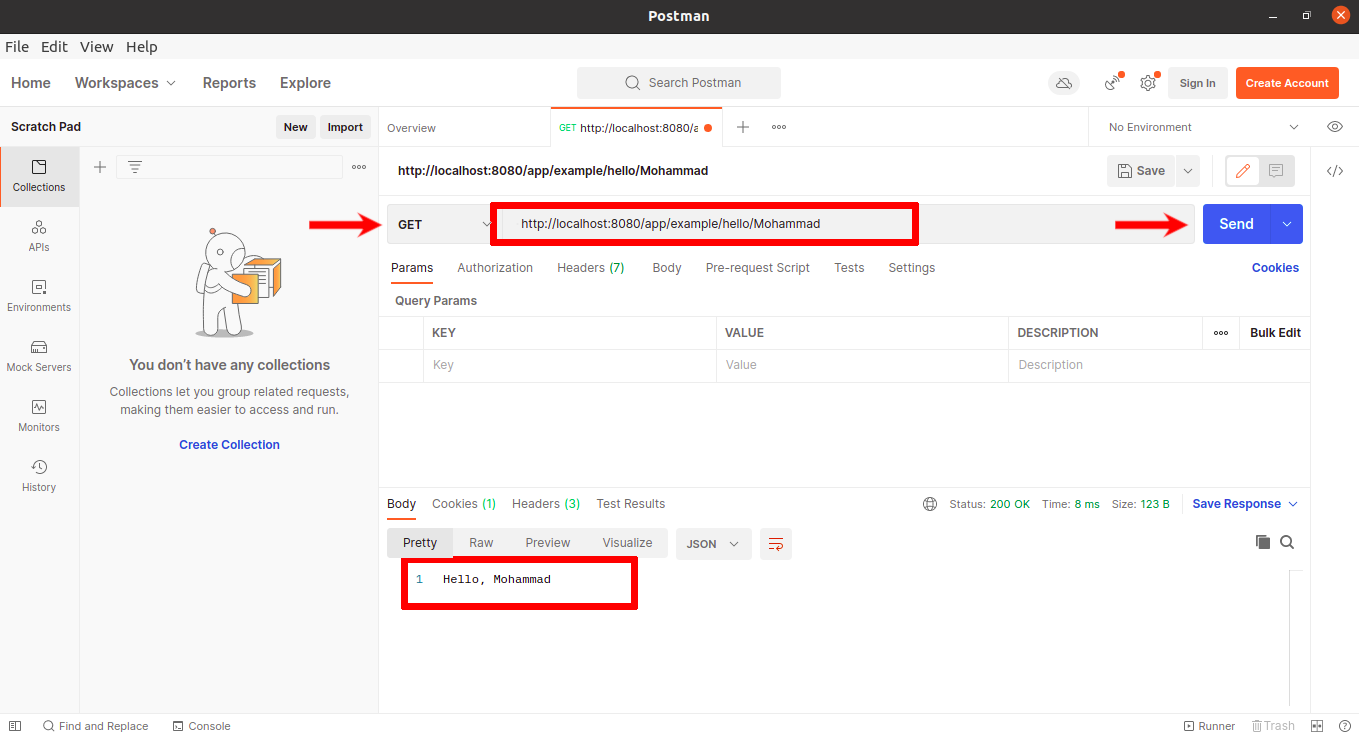Open the Pre-request Script tab
This screenshot has height=738, width=1359.
(758, 268)
